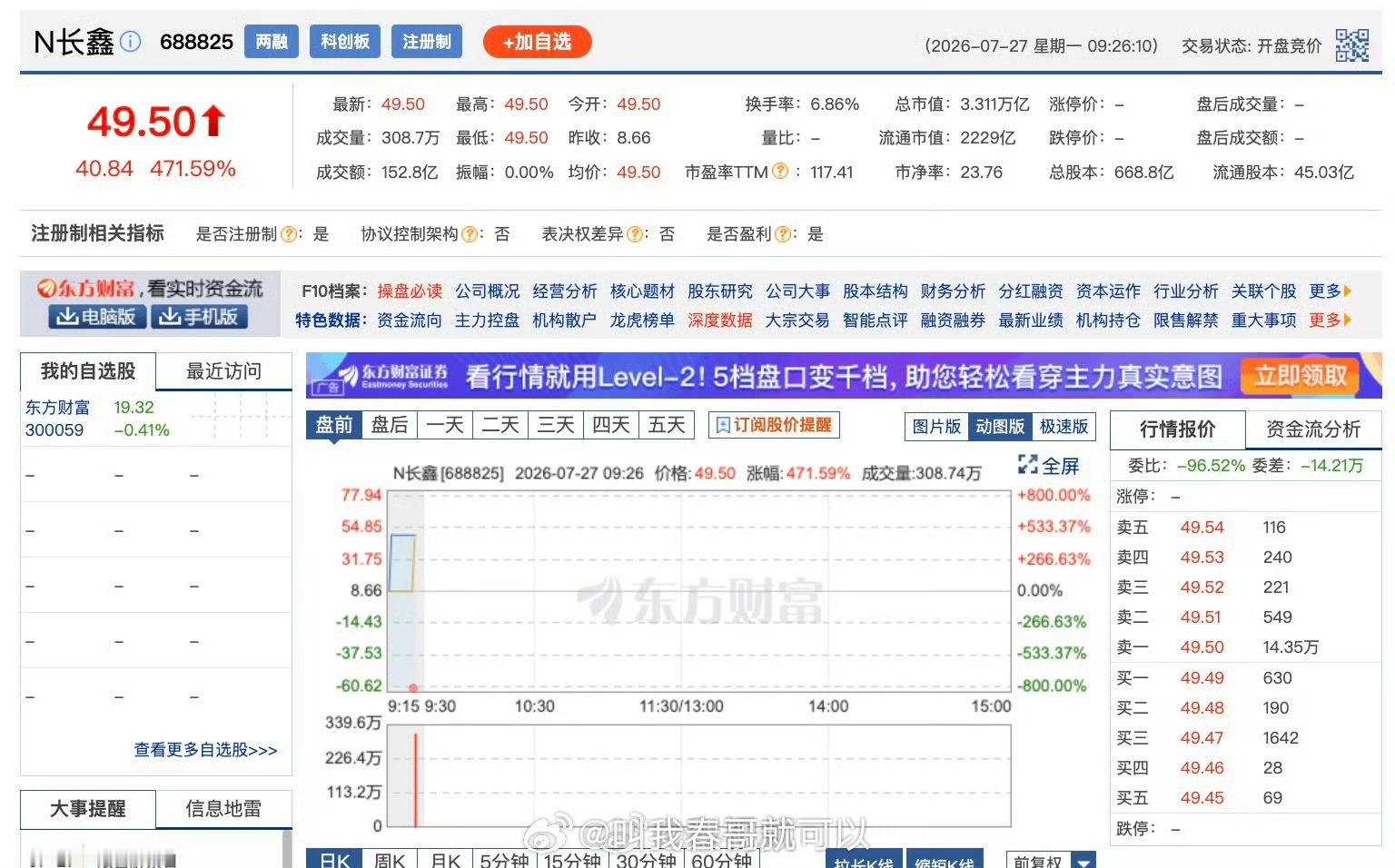Open 行情报价 tab
The image size is (1395, 868).
1177,429
